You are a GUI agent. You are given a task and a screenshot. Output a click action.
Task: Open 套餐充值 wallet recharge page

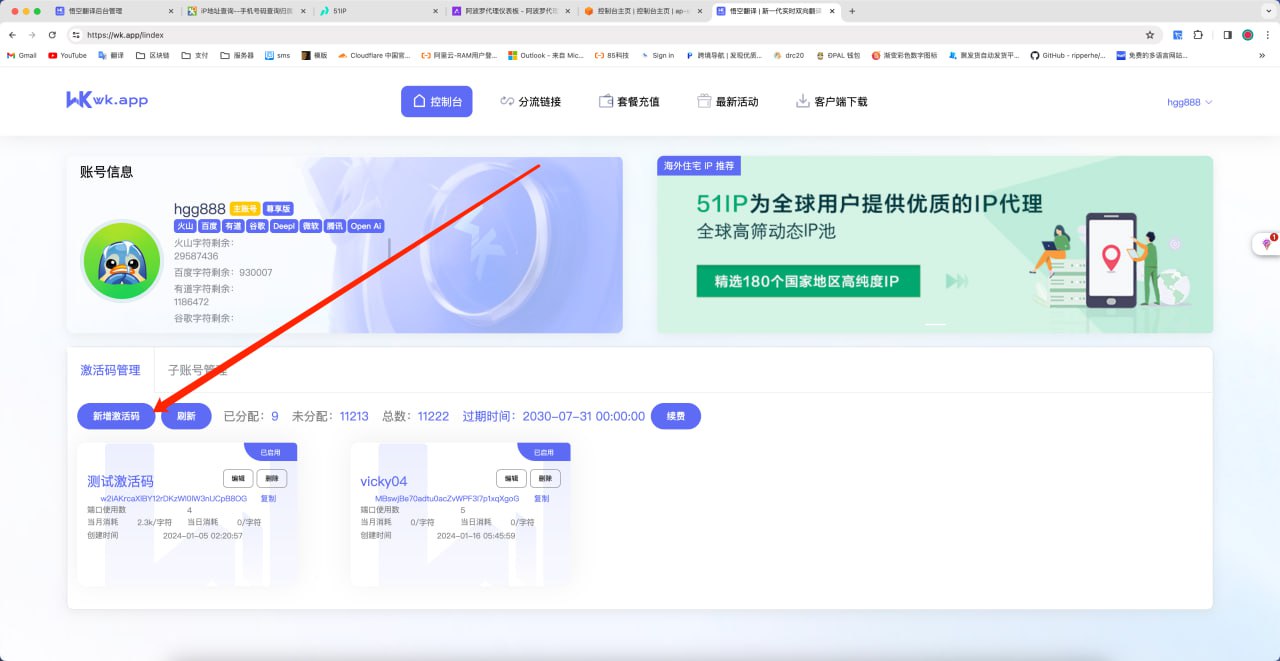(x=628, y=101)
